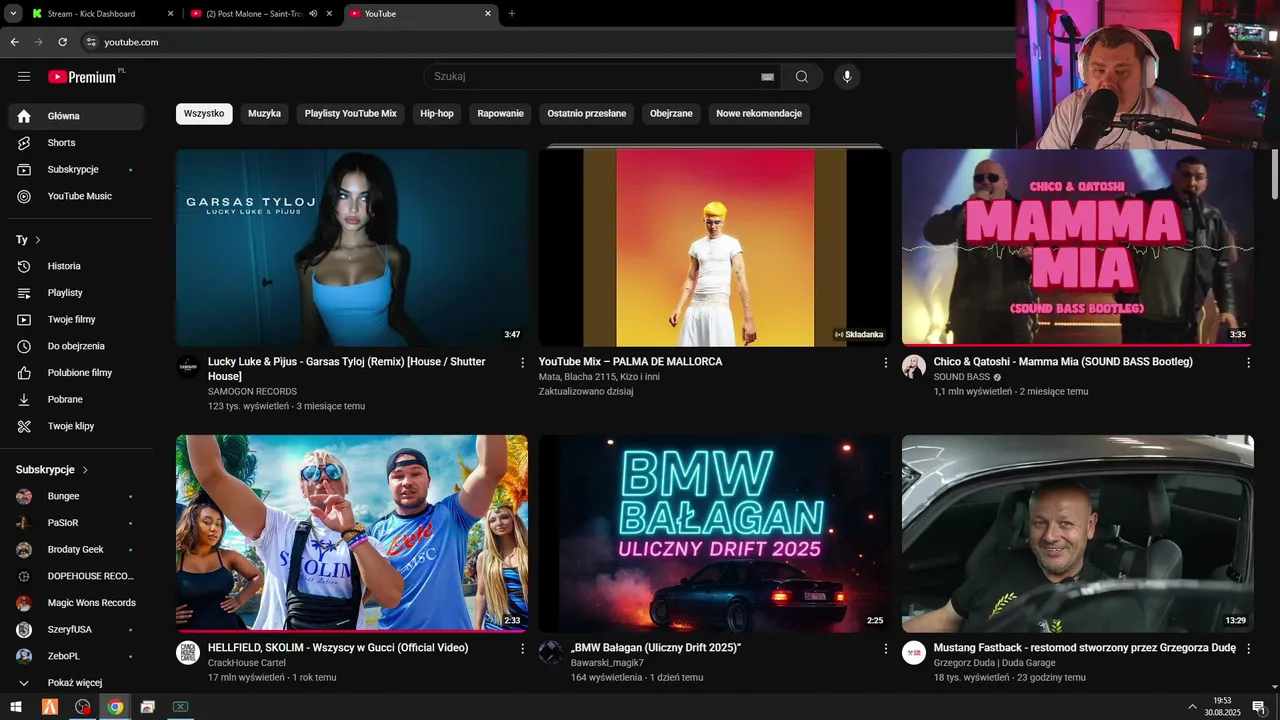Switch to Stream - Kick Dashboard tab
Viewport: 1280px width, 720px height.
102,14
